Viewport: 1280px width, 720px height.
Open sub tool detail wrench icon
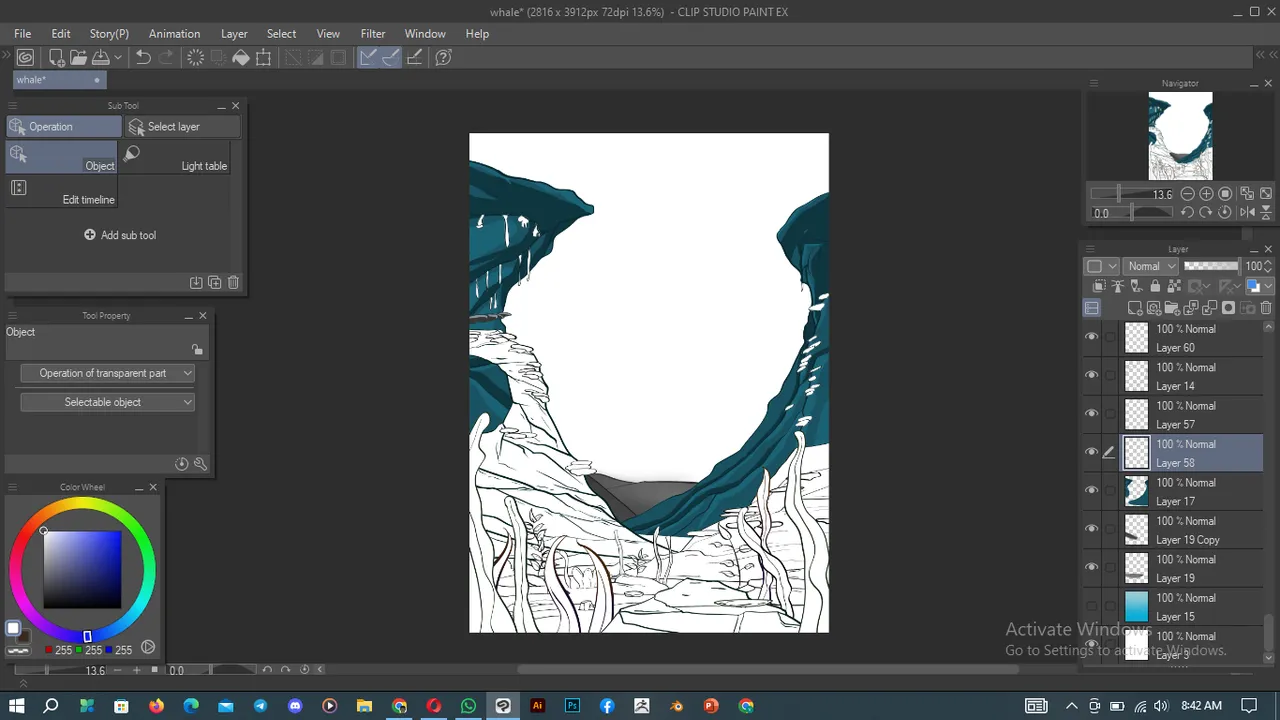coord(200,464)
